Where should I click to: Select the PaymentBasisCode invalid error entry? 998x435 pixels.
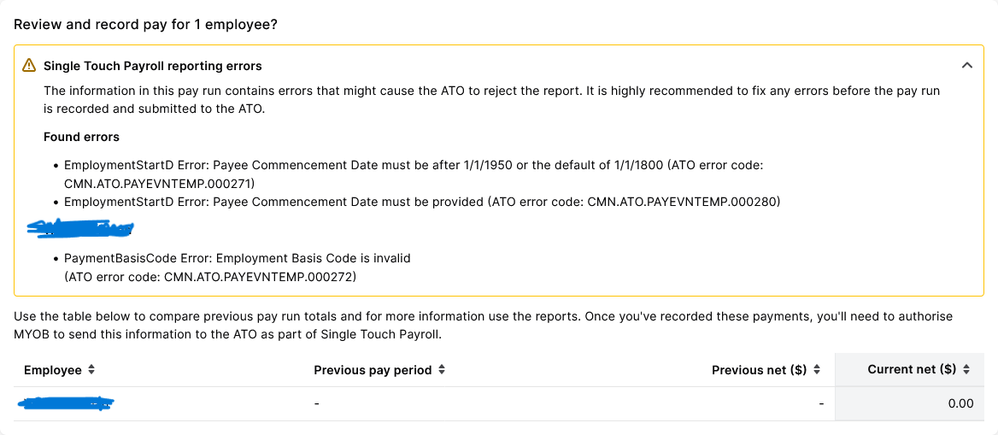point(237,267)
